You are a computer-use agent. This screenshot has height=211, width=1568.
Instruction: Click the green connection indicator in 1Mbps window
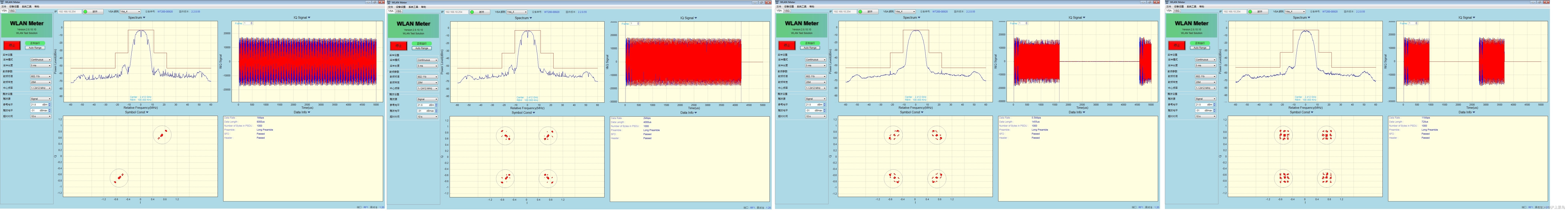[85, 12]
